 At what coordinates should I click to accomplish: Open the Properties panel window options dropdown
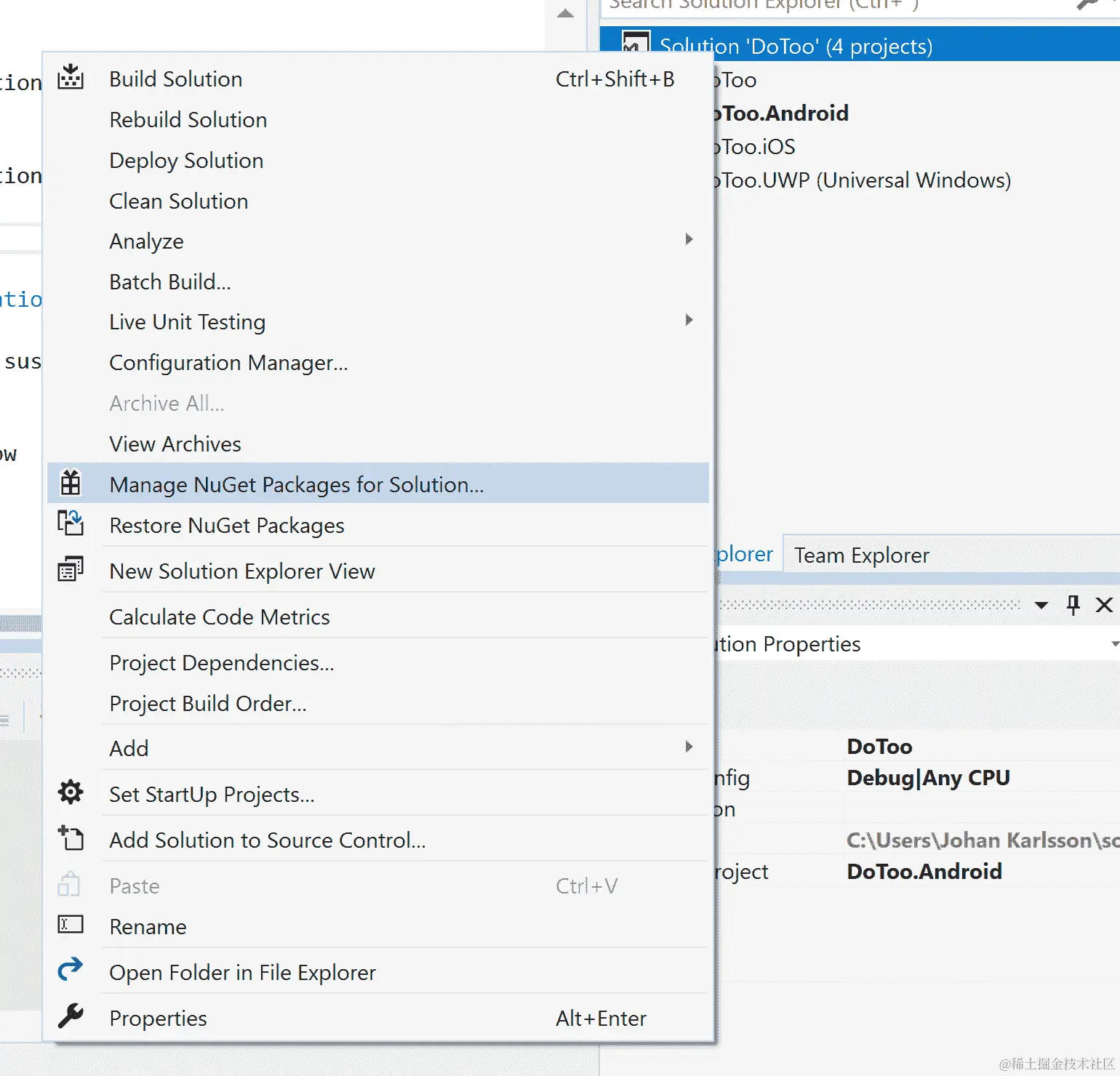click(x=1041, y=605)
